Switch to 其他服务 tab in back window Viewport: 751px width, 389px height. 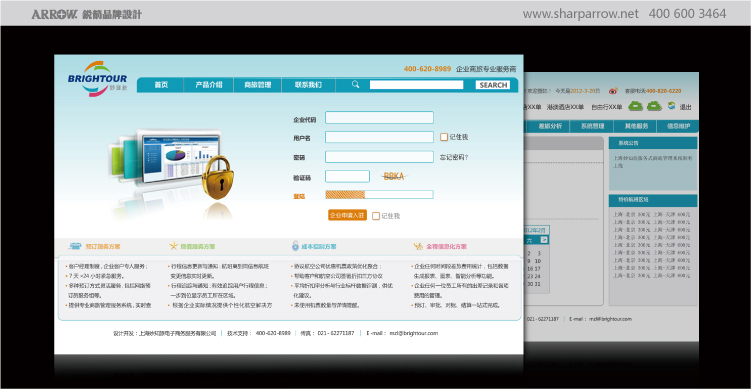click(x=636, y=126)
